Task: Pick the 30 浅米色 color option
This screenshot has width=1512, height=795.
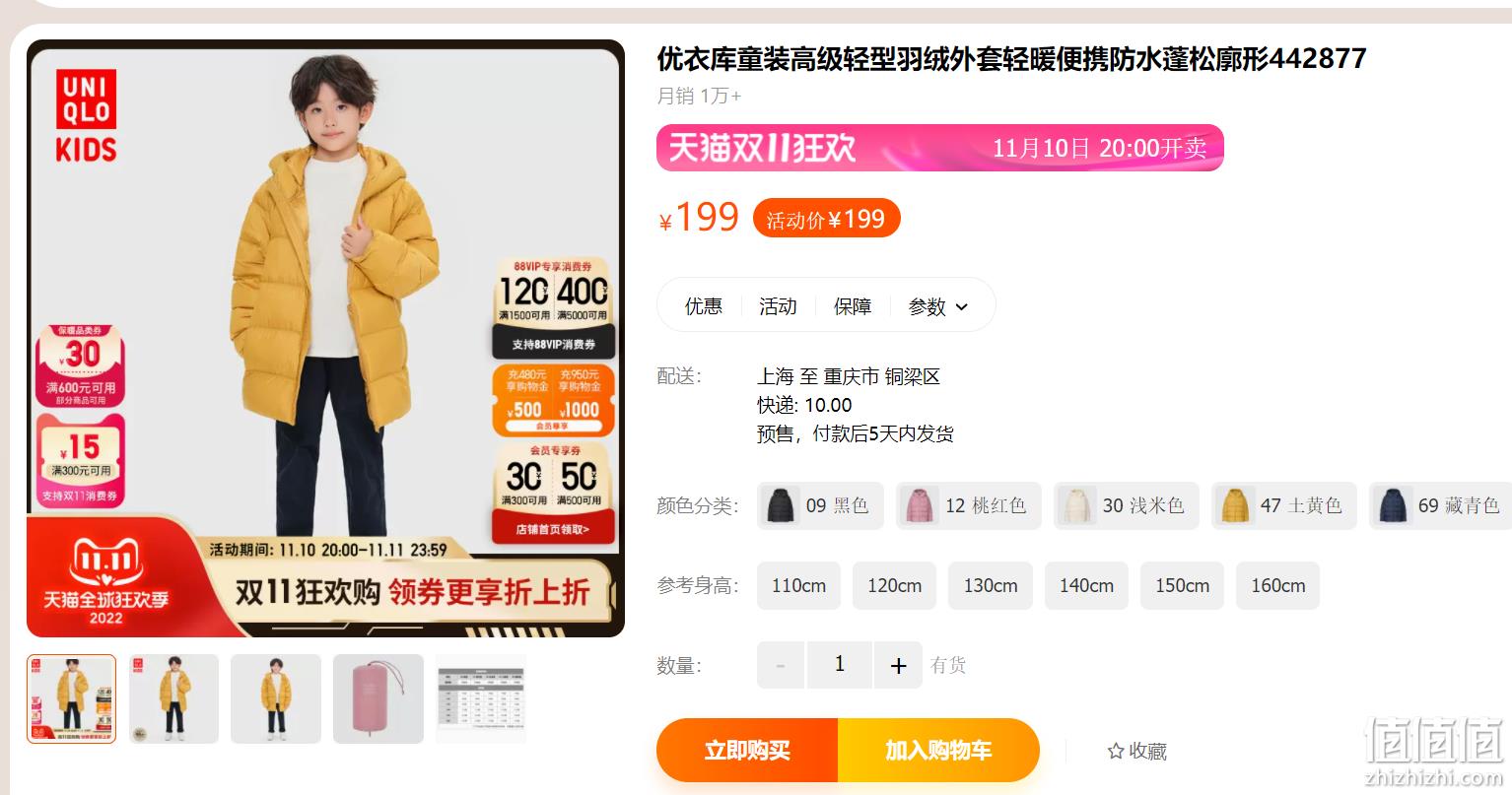Action: point(1126,506)
